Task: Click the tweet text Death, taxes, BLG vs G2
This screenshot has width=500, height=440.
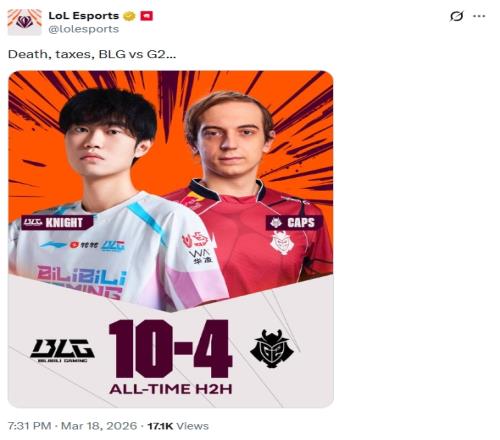Action: (x=92, y=54)
